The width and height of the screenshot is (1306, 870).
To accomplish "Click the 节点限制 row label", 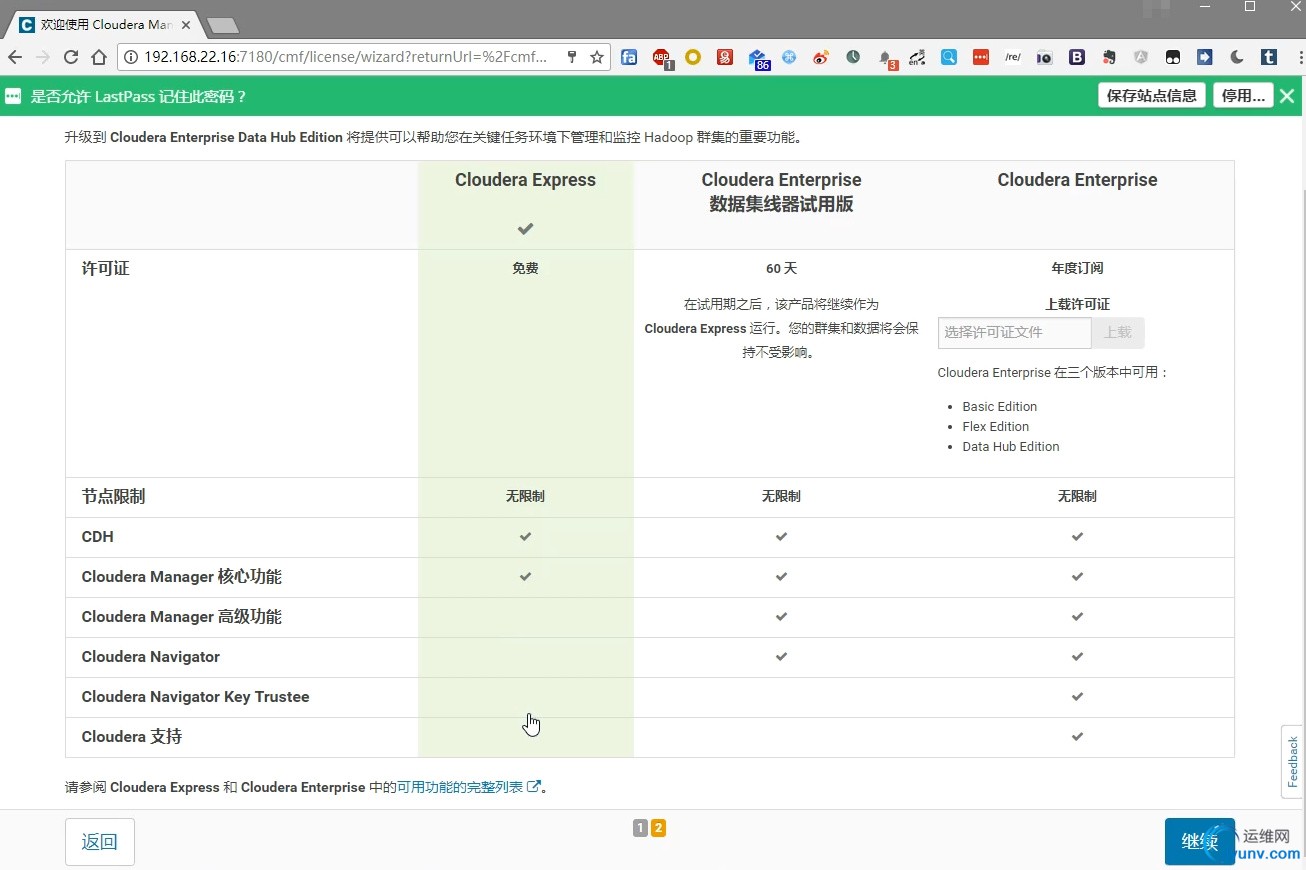I will coord(114,496).
